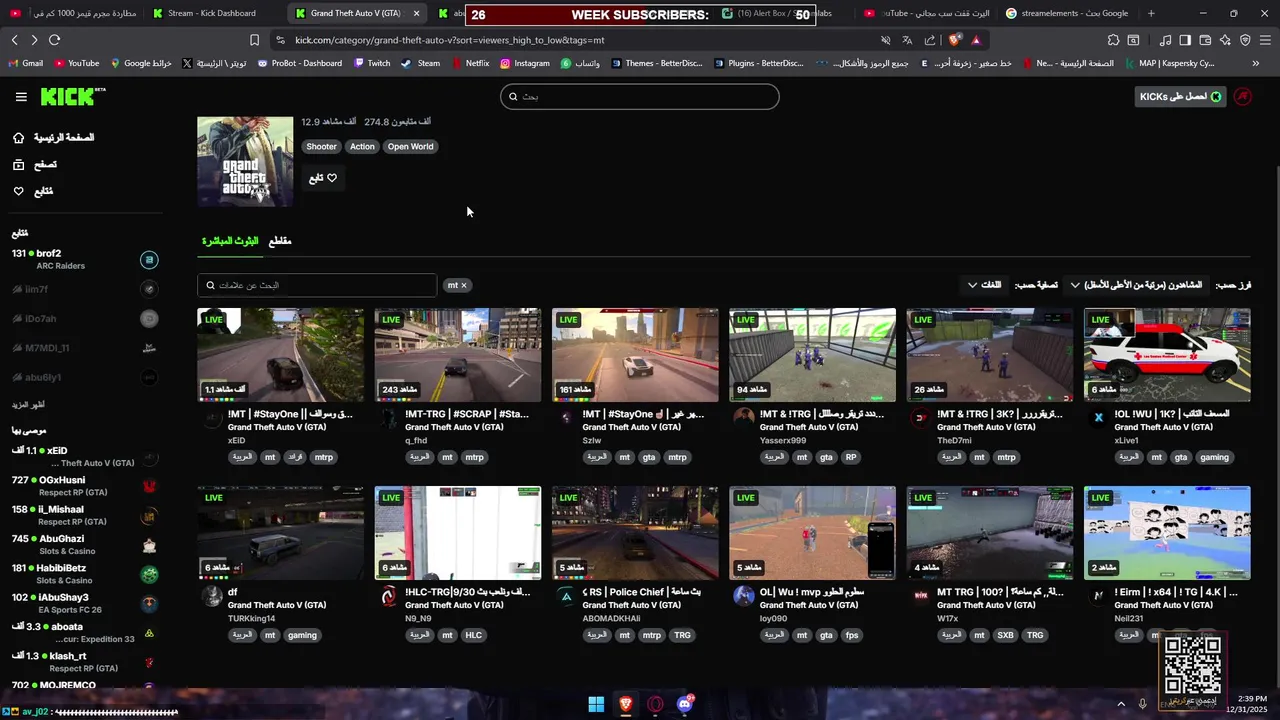Click Yasserx999's channel avatar
The width and height of the screenshot is (1280, 720).
tap(743, 417)
